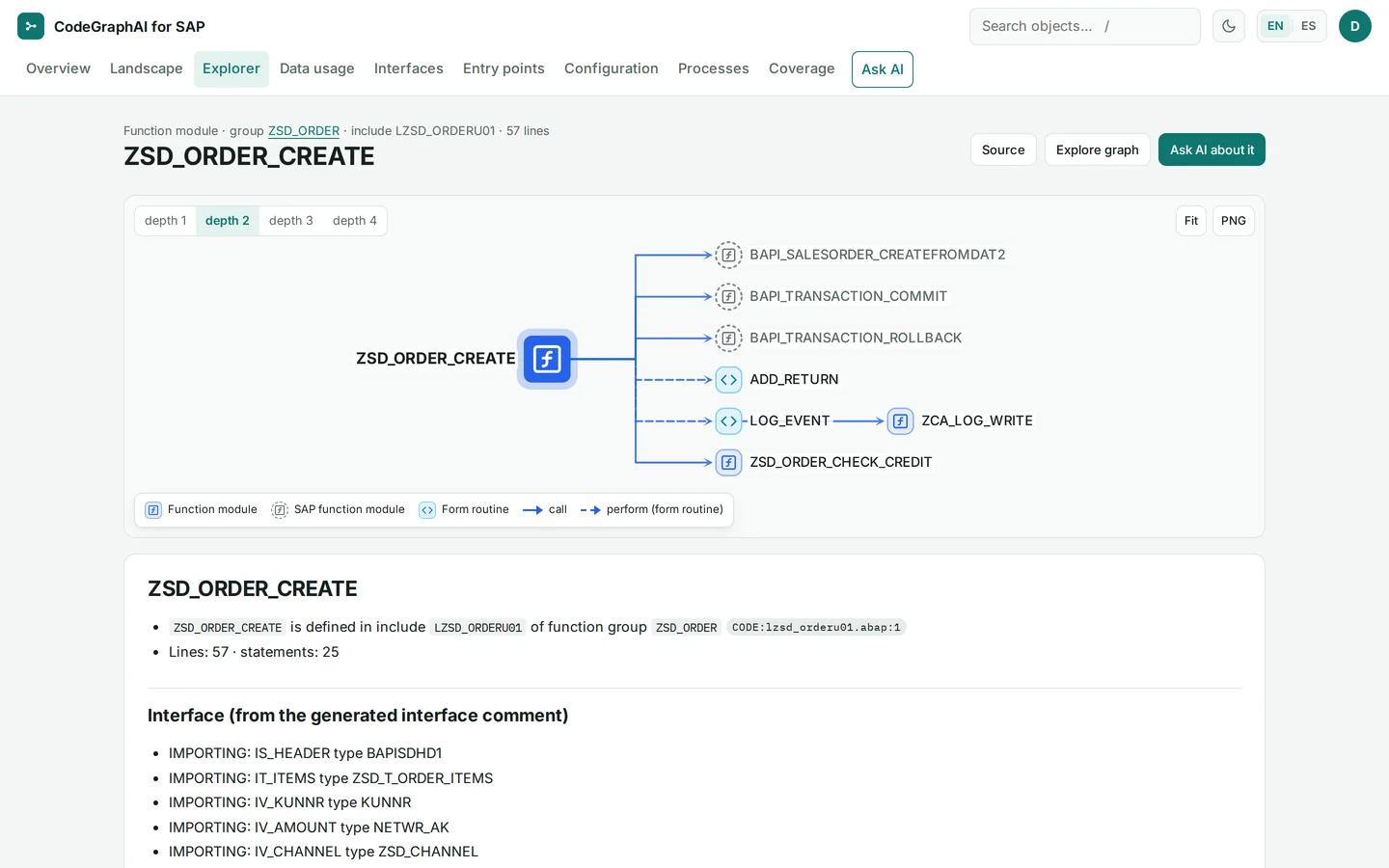The height and width of the screenshot is (868, 1389).
Task: Focus the Search objects field
Action: coord(1085,26)
